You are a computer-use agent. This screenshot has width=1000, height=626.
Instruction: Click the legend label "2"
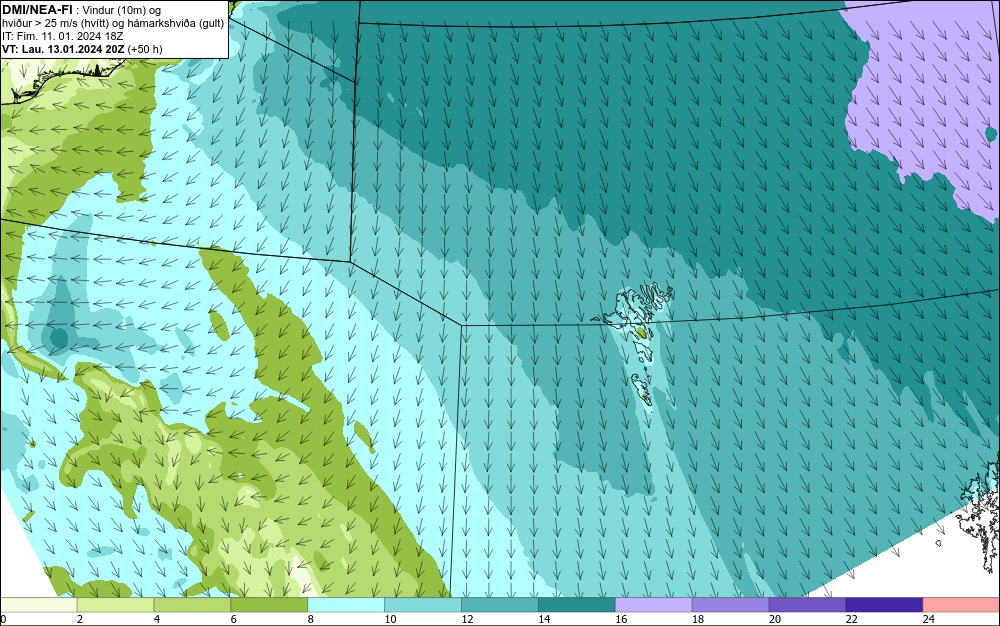coord(80,619)
